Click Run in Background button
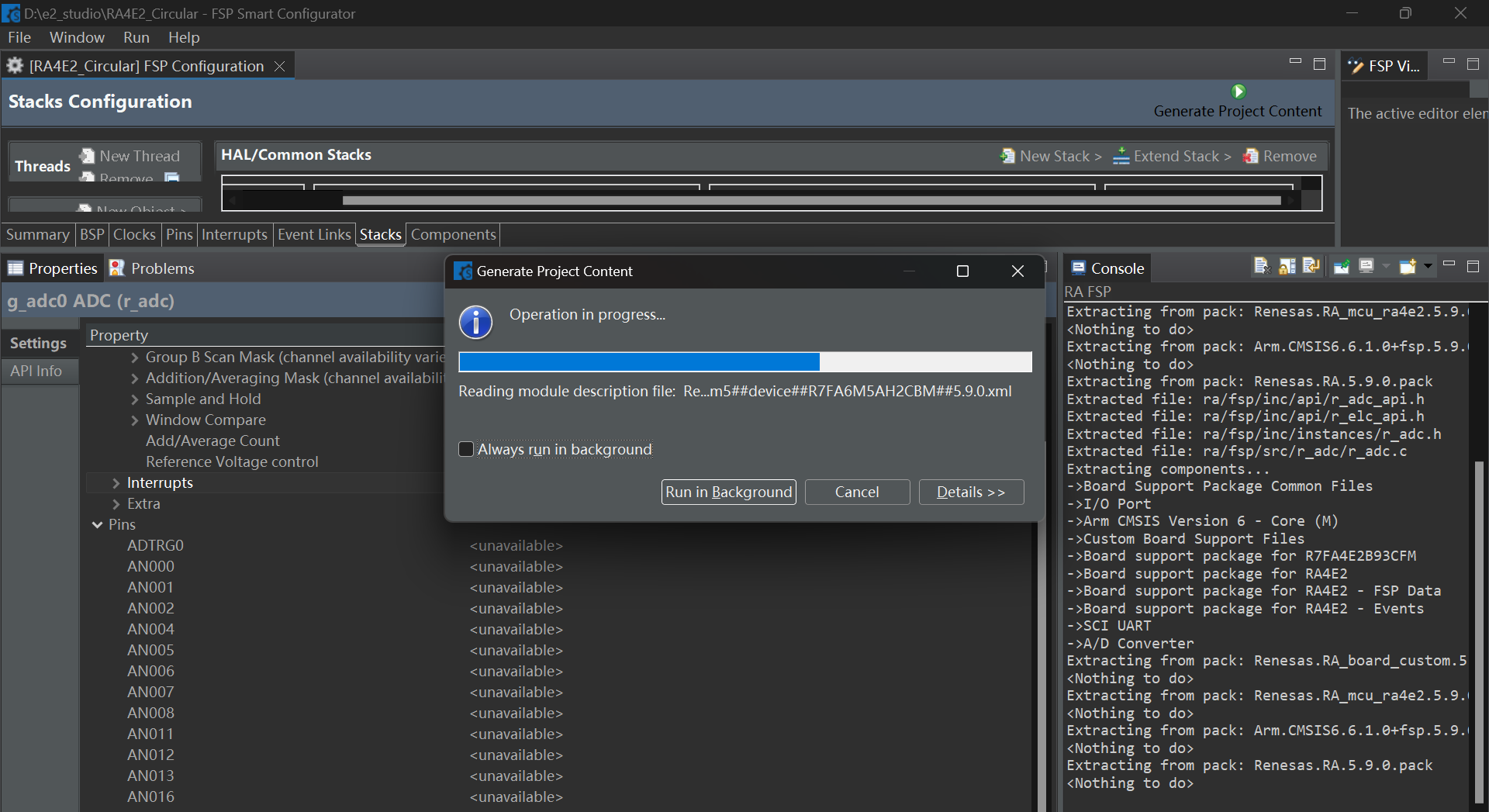Image resolution: width=1489 pixels, height=812 pixels. click(728, 492)
